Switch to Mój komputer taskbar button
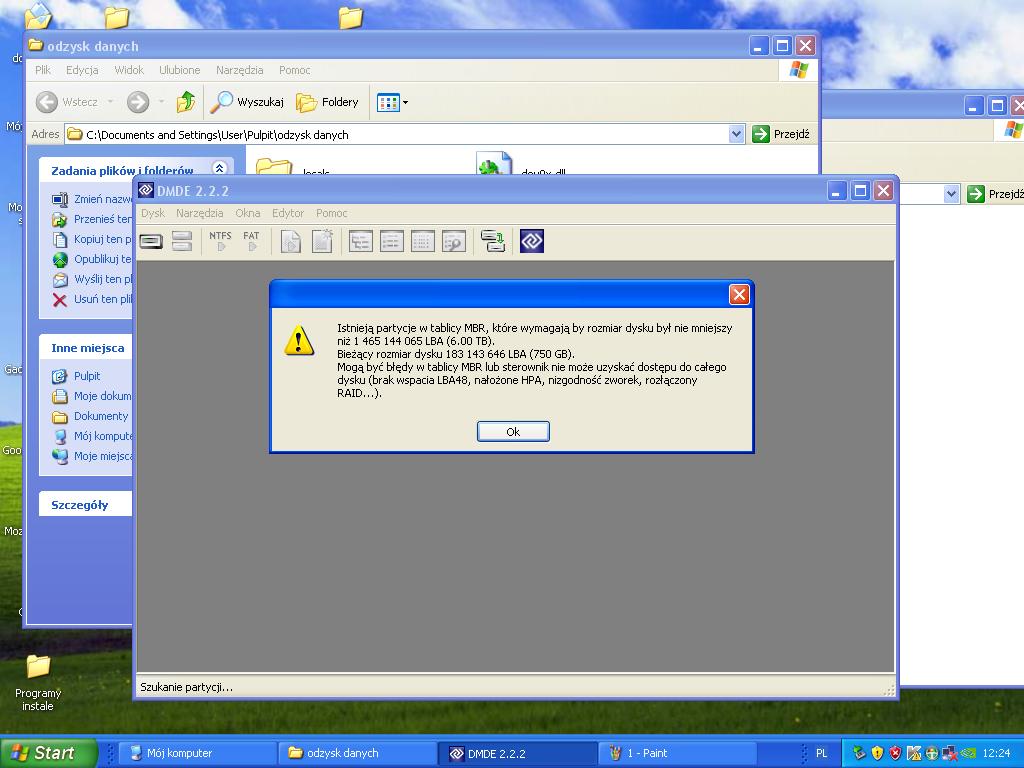The height and width of the screenshot is (768, 1024). [199, 753]
